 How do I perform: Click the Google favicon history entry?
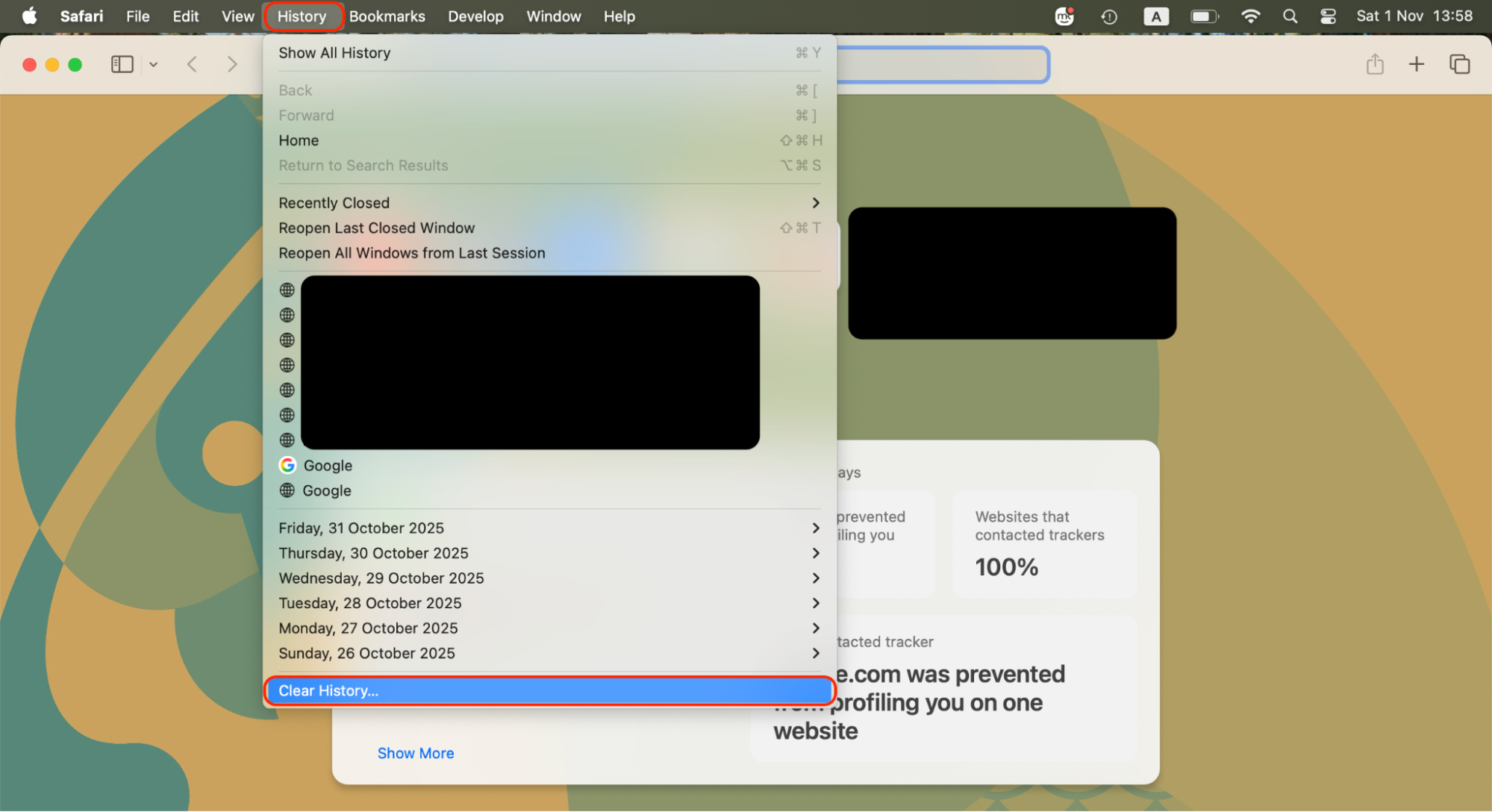pyautogui.click(x=328, y=465)
